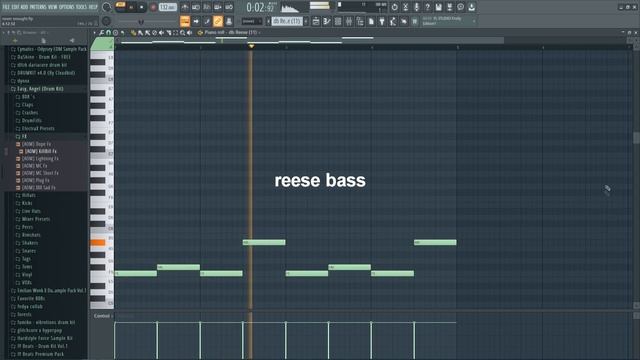Select the [ADM] Lightning Fx sample
Image resolution: width=640 pixels, height=360 pixels.
40,158
